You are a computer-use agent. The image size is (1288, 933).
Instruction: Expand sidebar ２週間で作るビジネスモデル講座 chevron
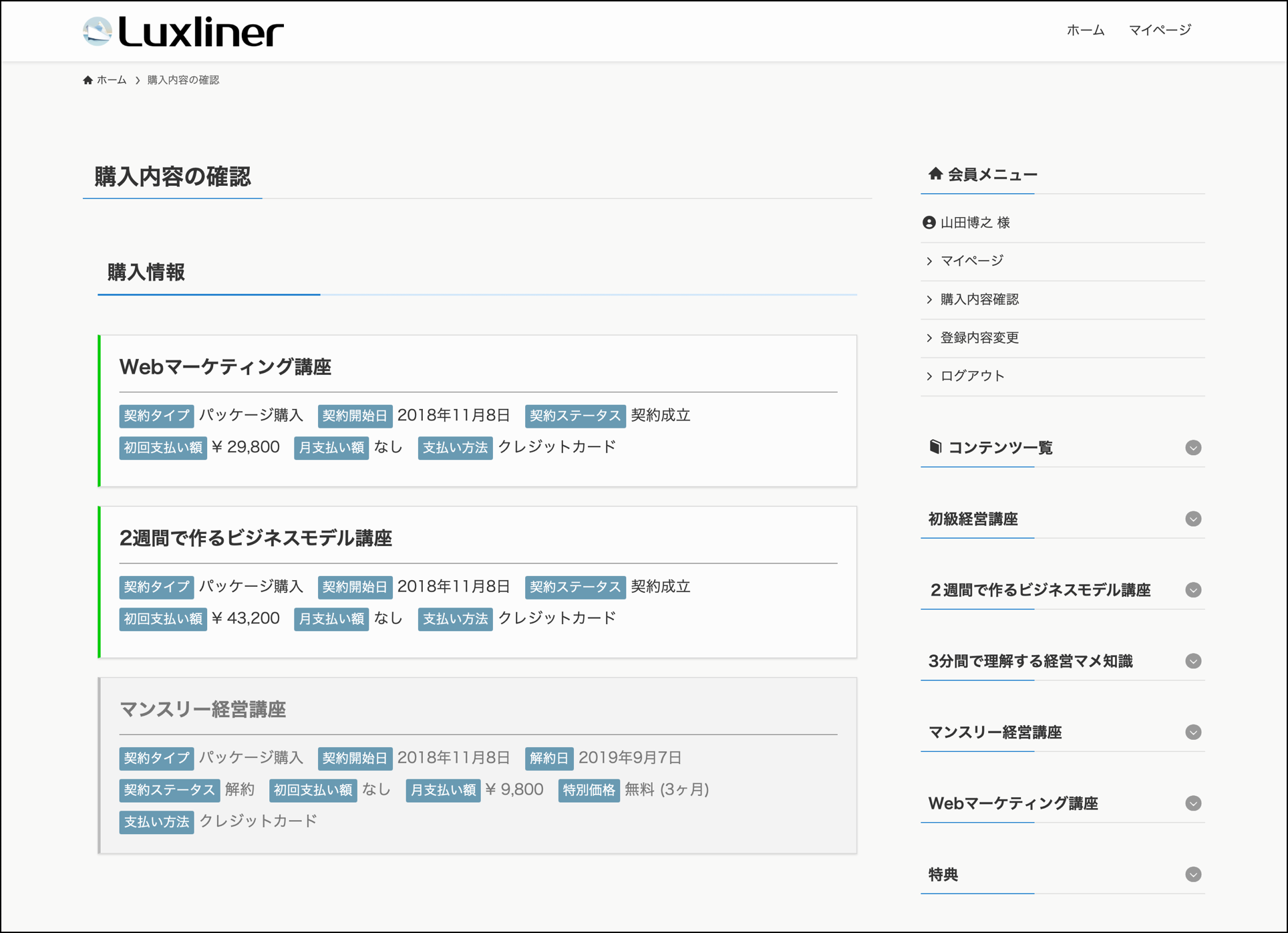1193,590
